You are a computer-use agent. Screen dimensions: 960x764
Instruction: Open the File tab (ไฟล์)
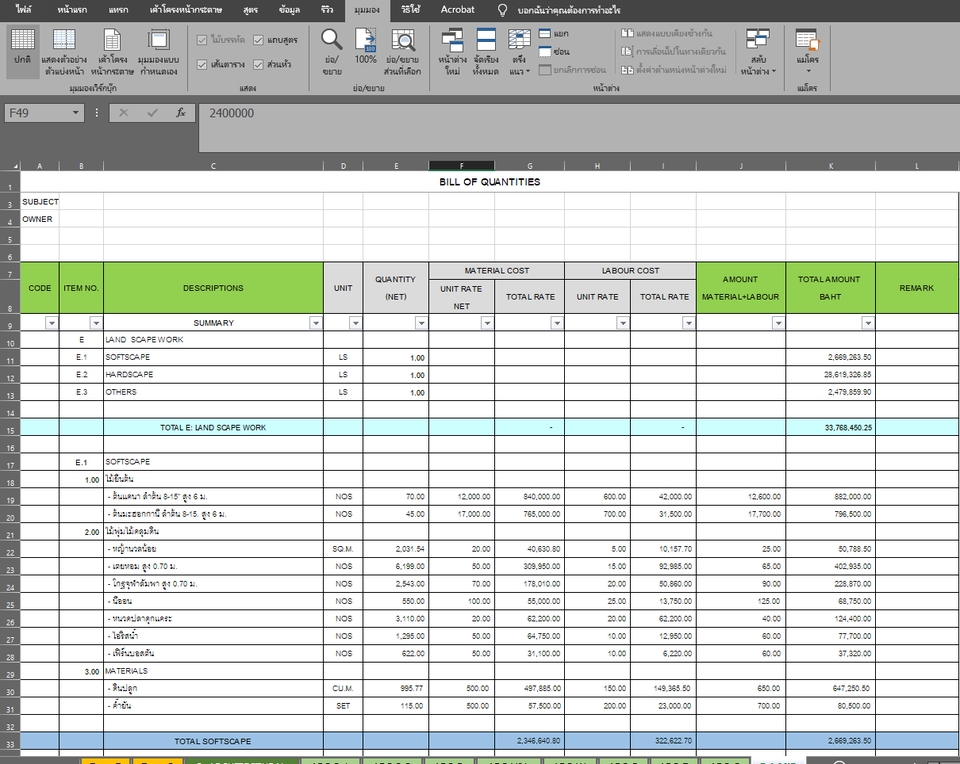pyautogui.click(x=23, y=10)
